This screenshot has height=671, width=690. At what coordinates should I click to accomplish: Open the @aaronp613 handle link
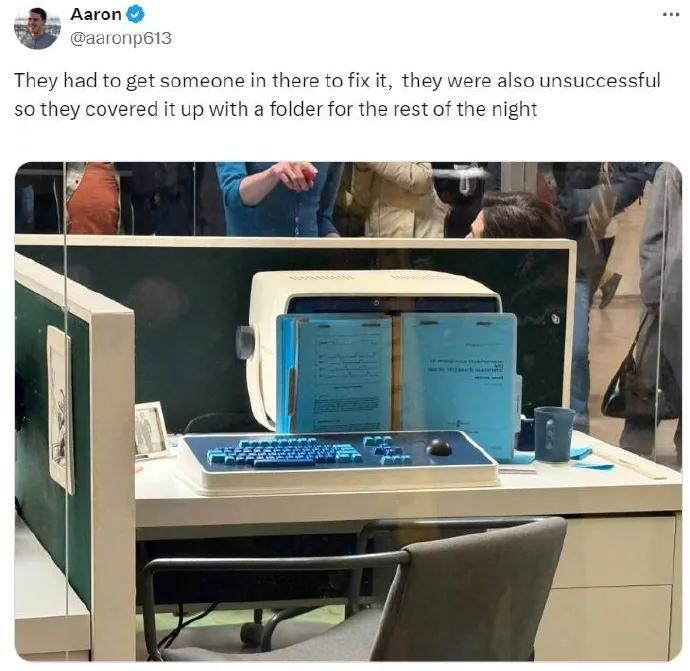pos(121,38)
